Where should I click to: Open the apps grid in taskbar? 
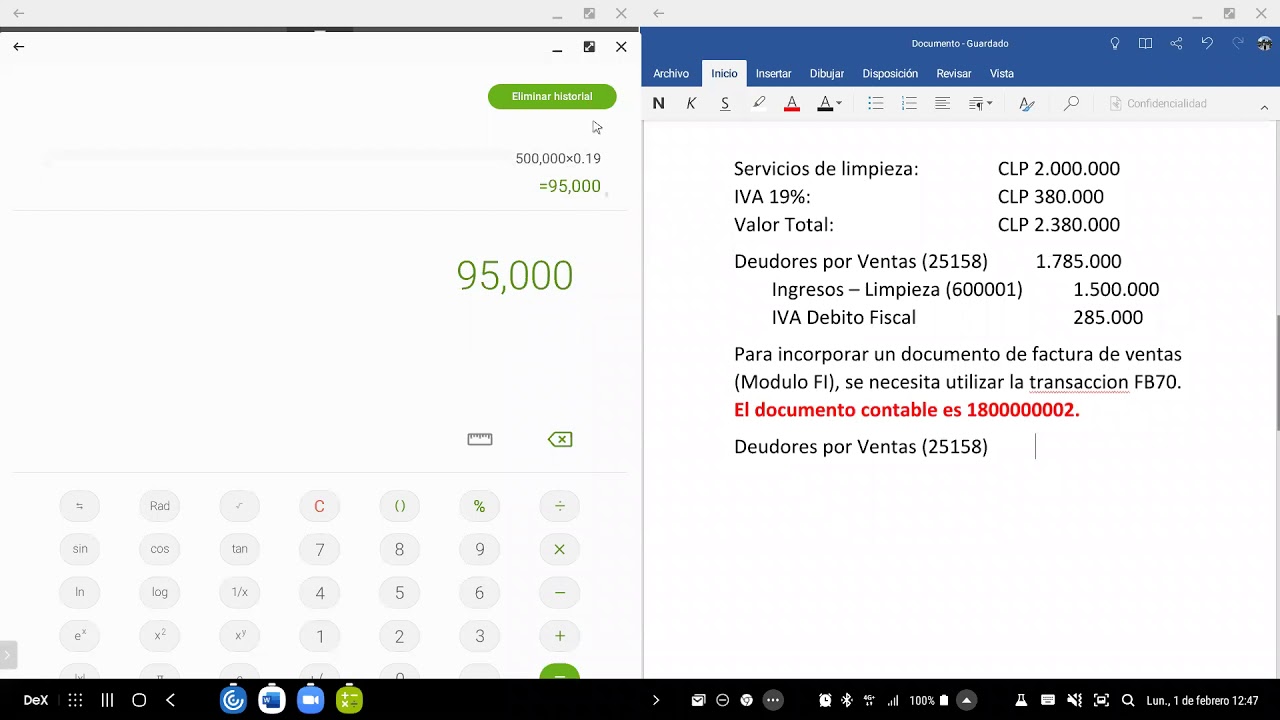coord(75,700)
